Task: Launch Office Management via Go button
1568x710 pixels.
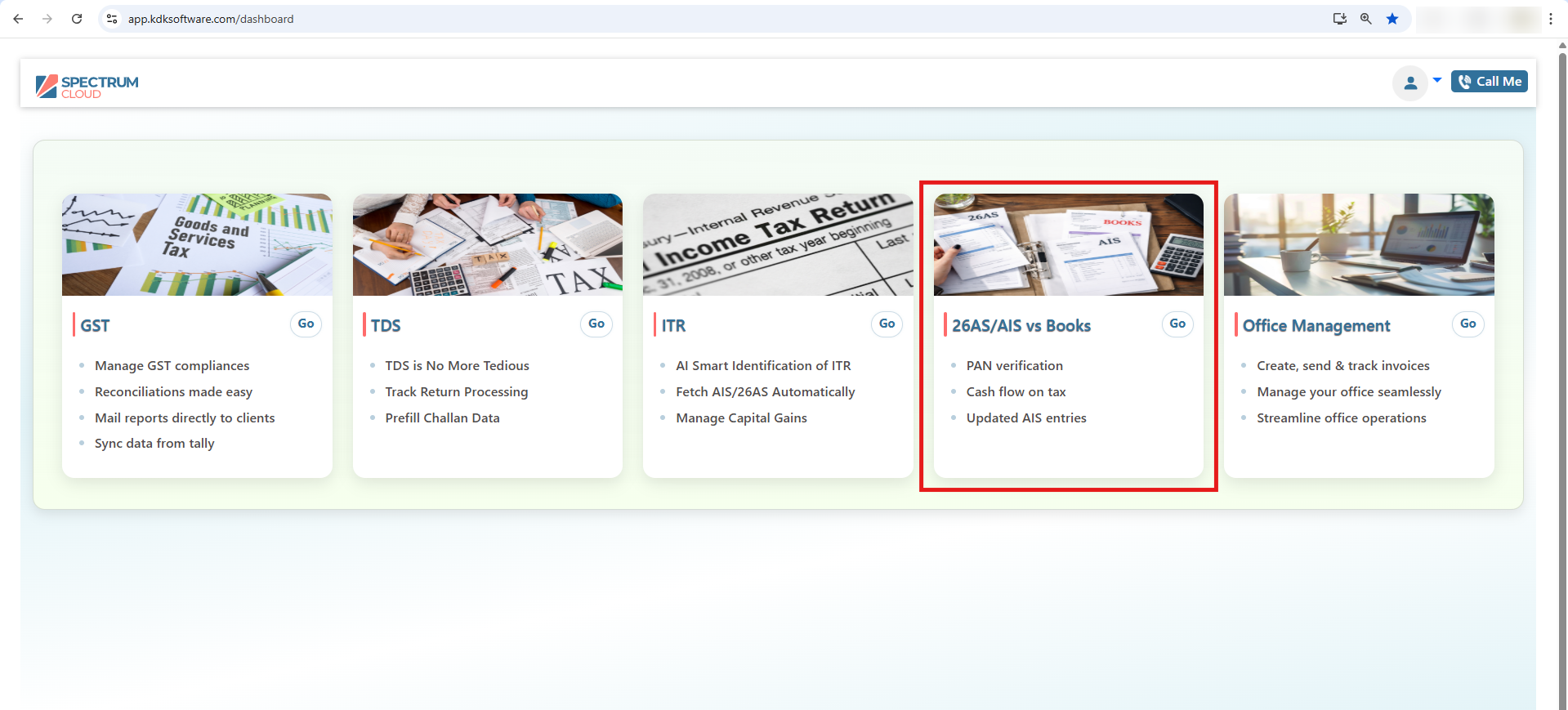Action: (x=1467, y=324)
